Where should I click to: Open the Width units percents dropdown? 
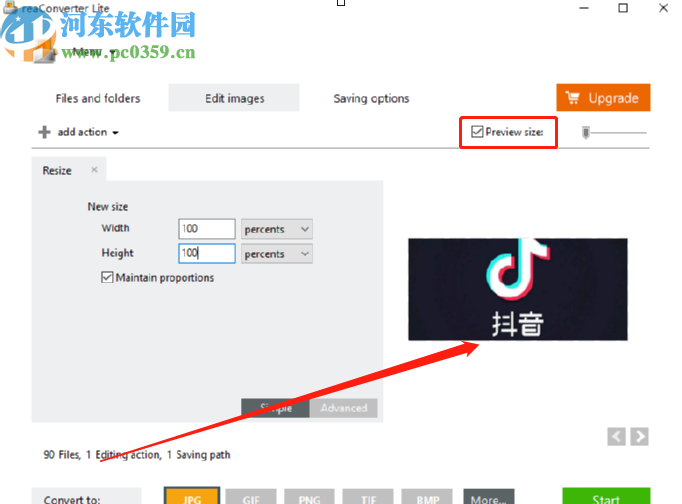[277, 229]
